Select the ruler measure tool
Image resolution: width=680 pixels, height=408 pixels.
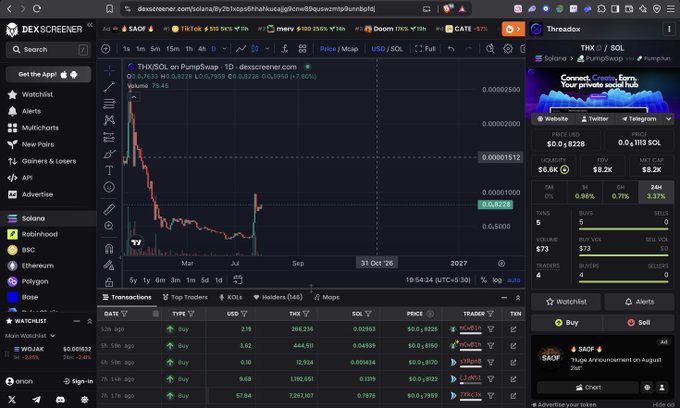coord(109,209)
